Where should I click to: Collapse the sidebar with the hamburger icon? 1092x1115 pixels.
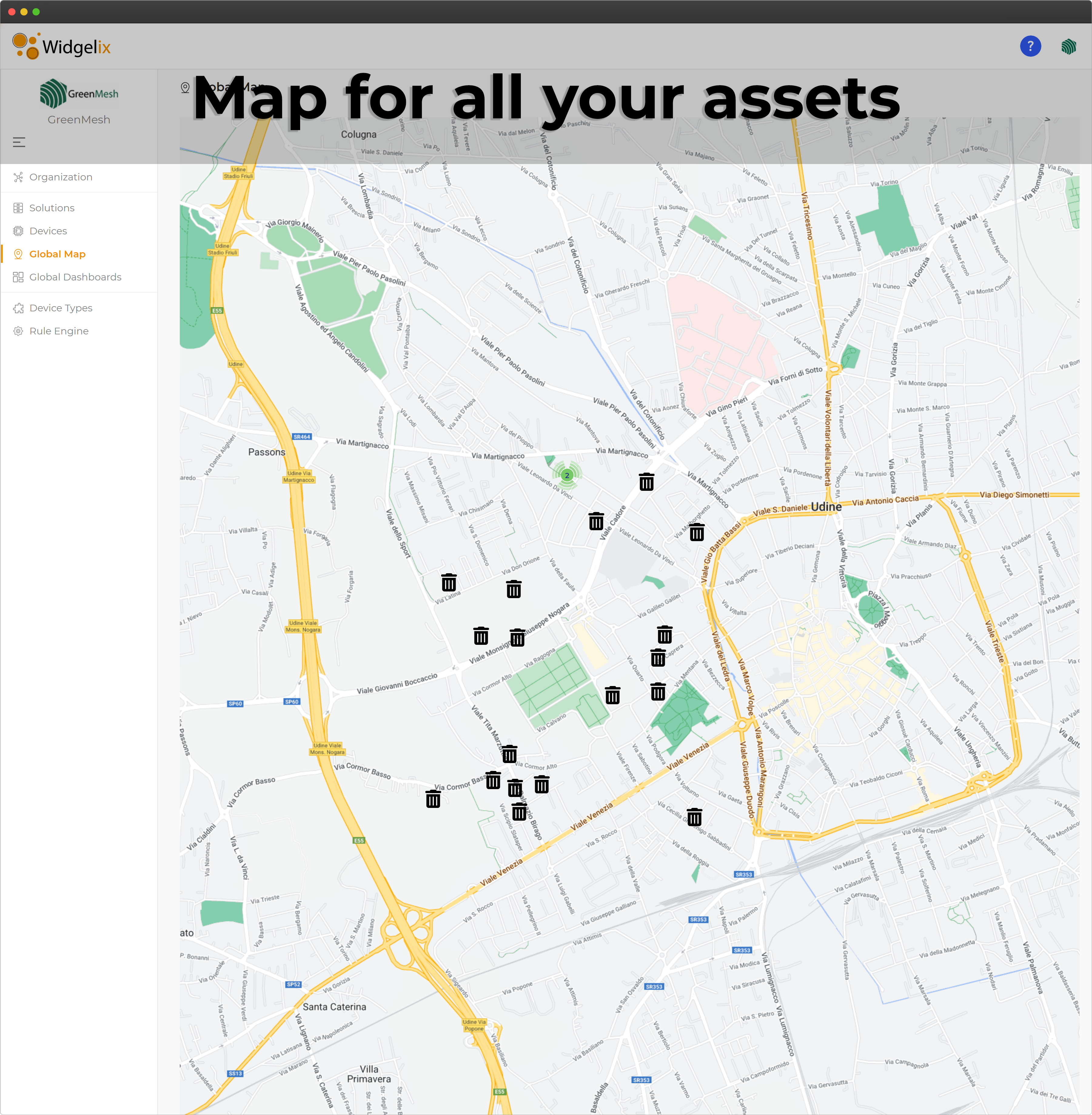point(19,142)
